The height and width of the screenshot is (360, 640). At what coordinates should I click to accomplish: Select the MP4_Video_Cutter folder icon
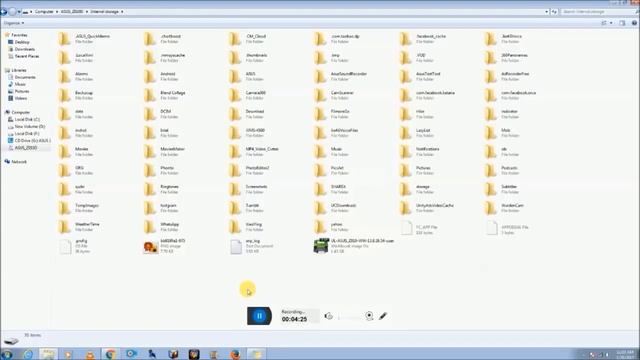pyautogui.click(x=235, y=151)
